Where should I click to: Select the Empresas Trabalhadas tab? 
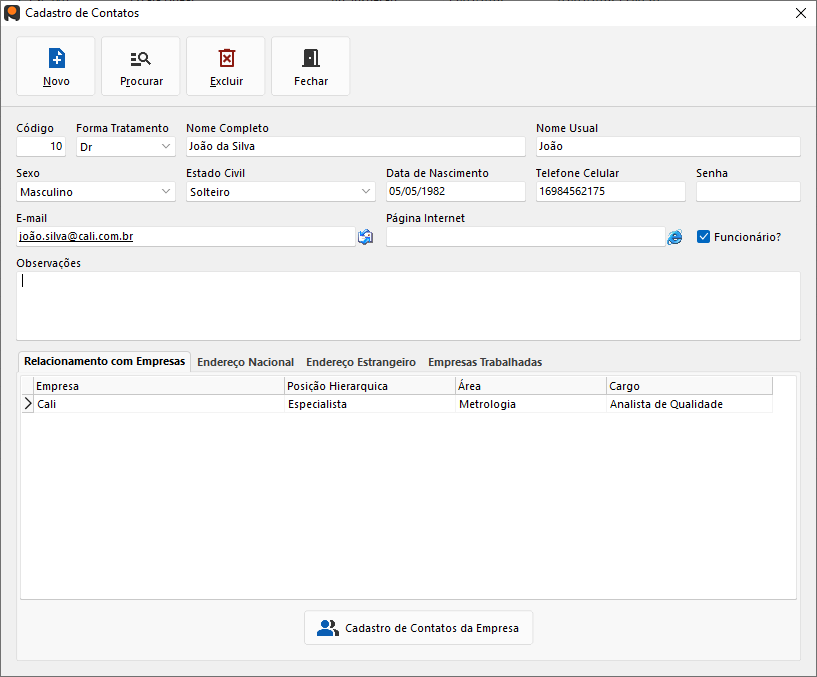pos(485,362)
